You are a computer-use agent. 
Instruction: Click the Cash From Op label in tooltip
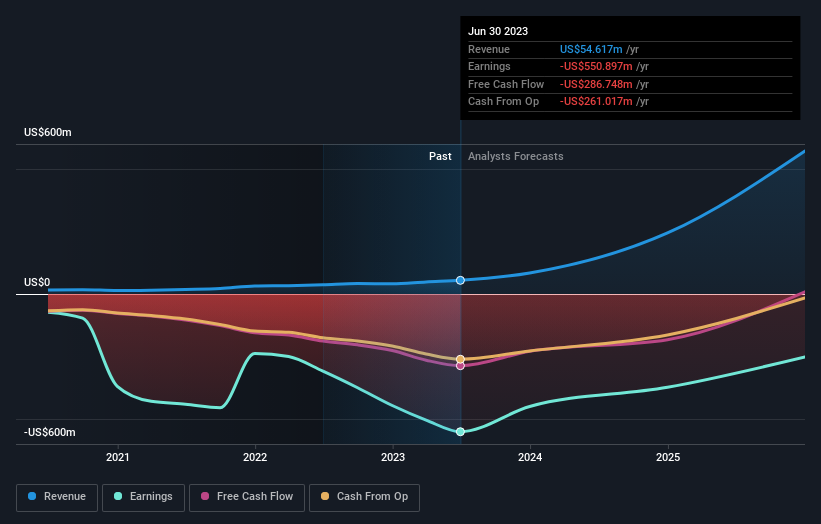coord(503,102)
